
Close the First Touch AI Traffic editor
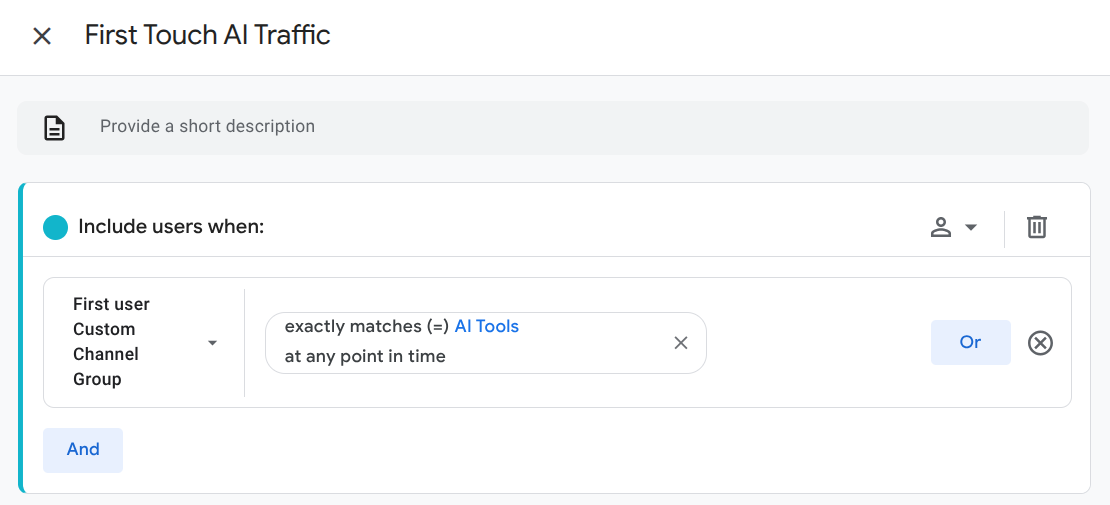click(x=42, y=36)
